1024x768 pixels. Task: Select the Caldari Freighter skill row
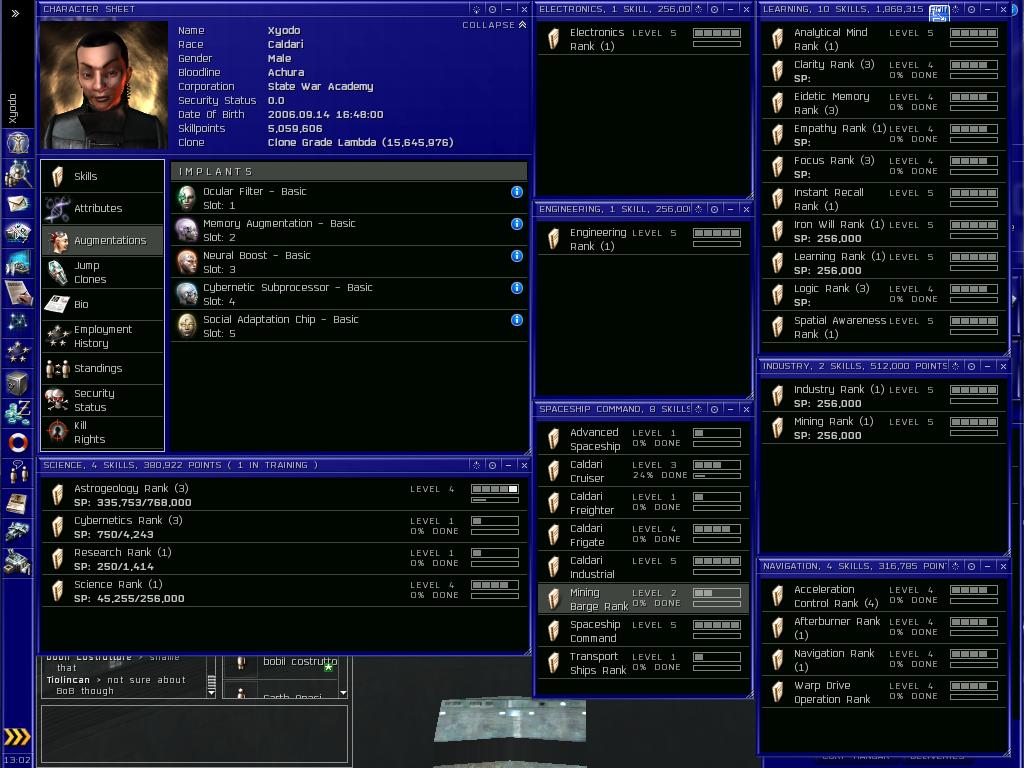coord(643,503)
